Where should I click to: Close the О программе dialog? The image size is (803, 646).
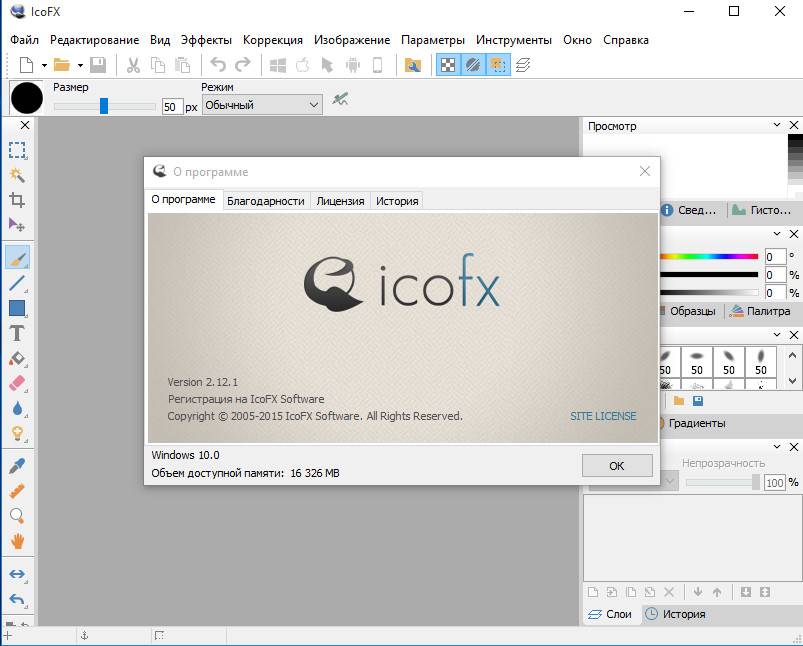(645, 172)
